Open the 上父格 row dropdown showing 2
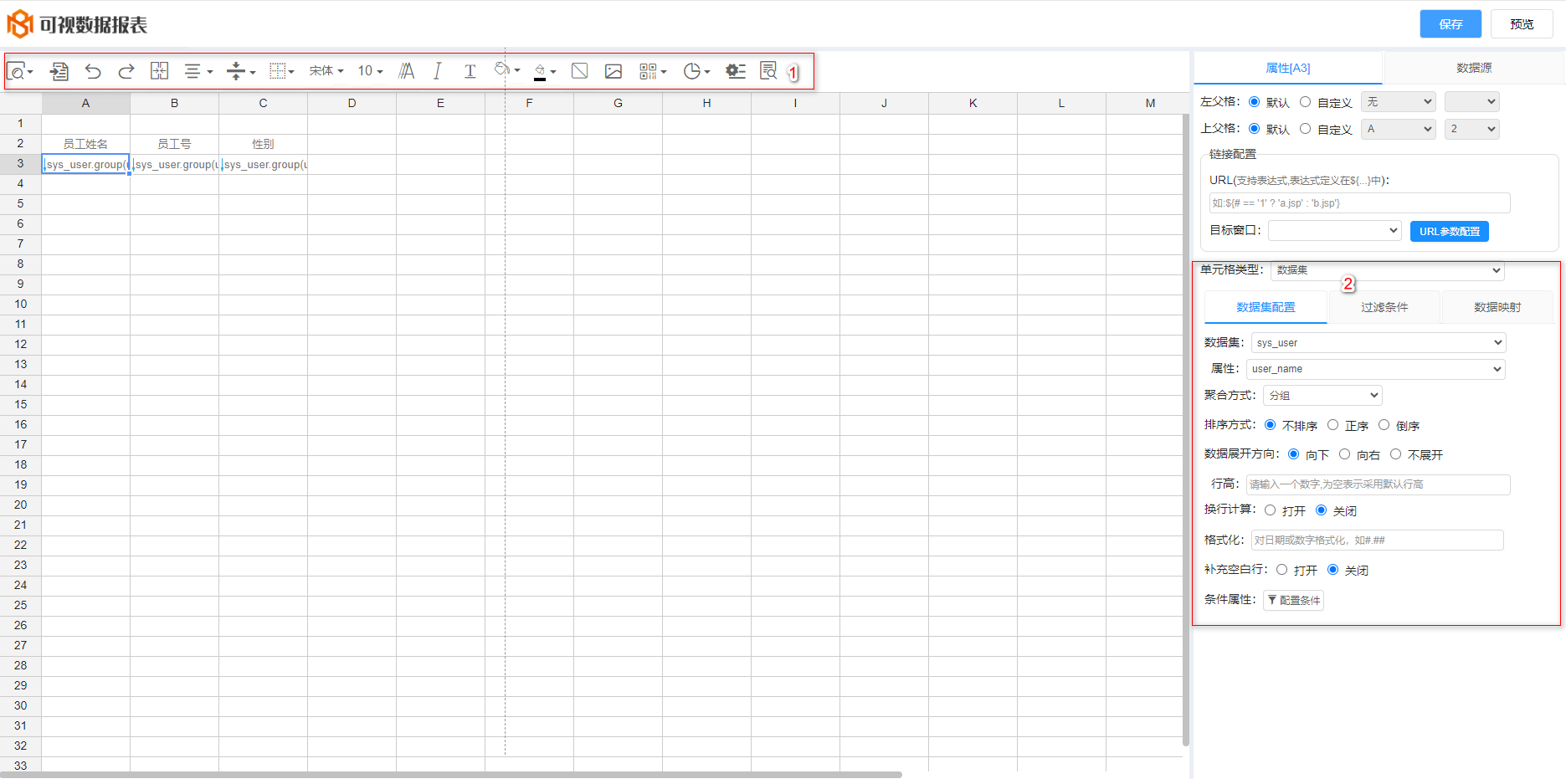This screenshot has width=1566, height=784. click(1472, 129)
